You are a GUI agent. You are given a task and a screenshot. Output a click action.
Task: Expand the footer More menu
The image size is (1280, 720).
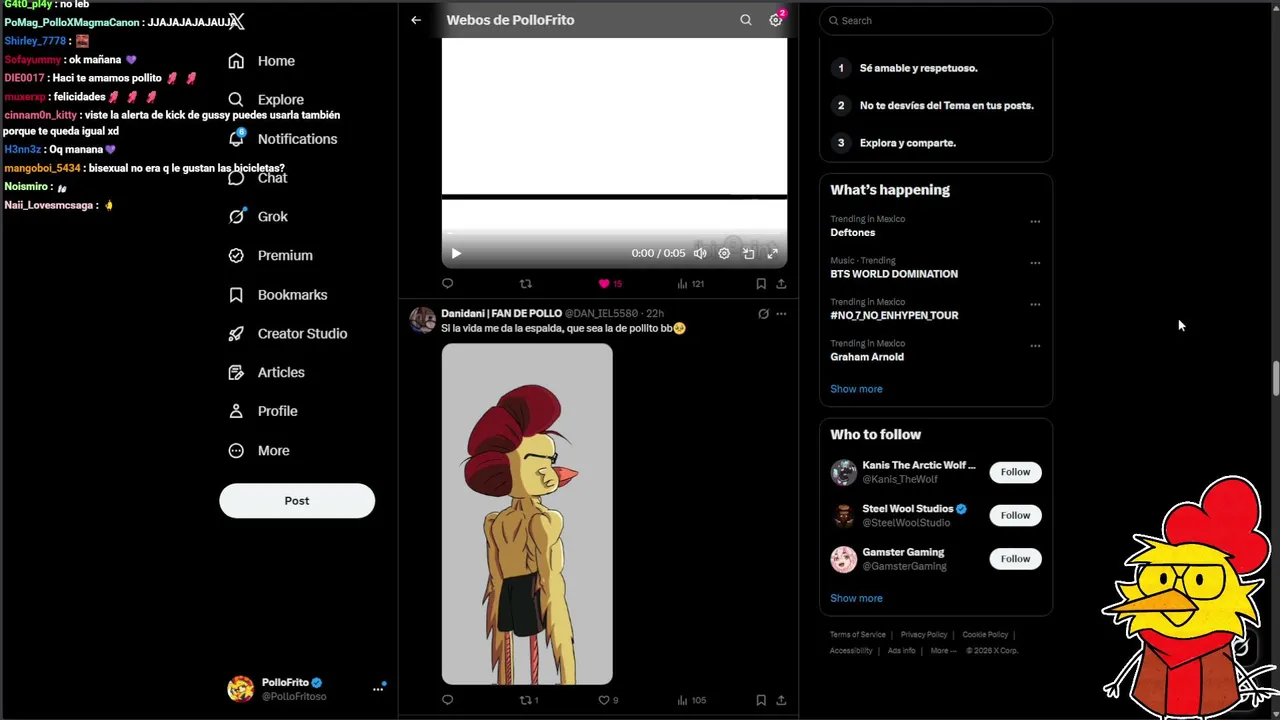(x=942, y=651)
